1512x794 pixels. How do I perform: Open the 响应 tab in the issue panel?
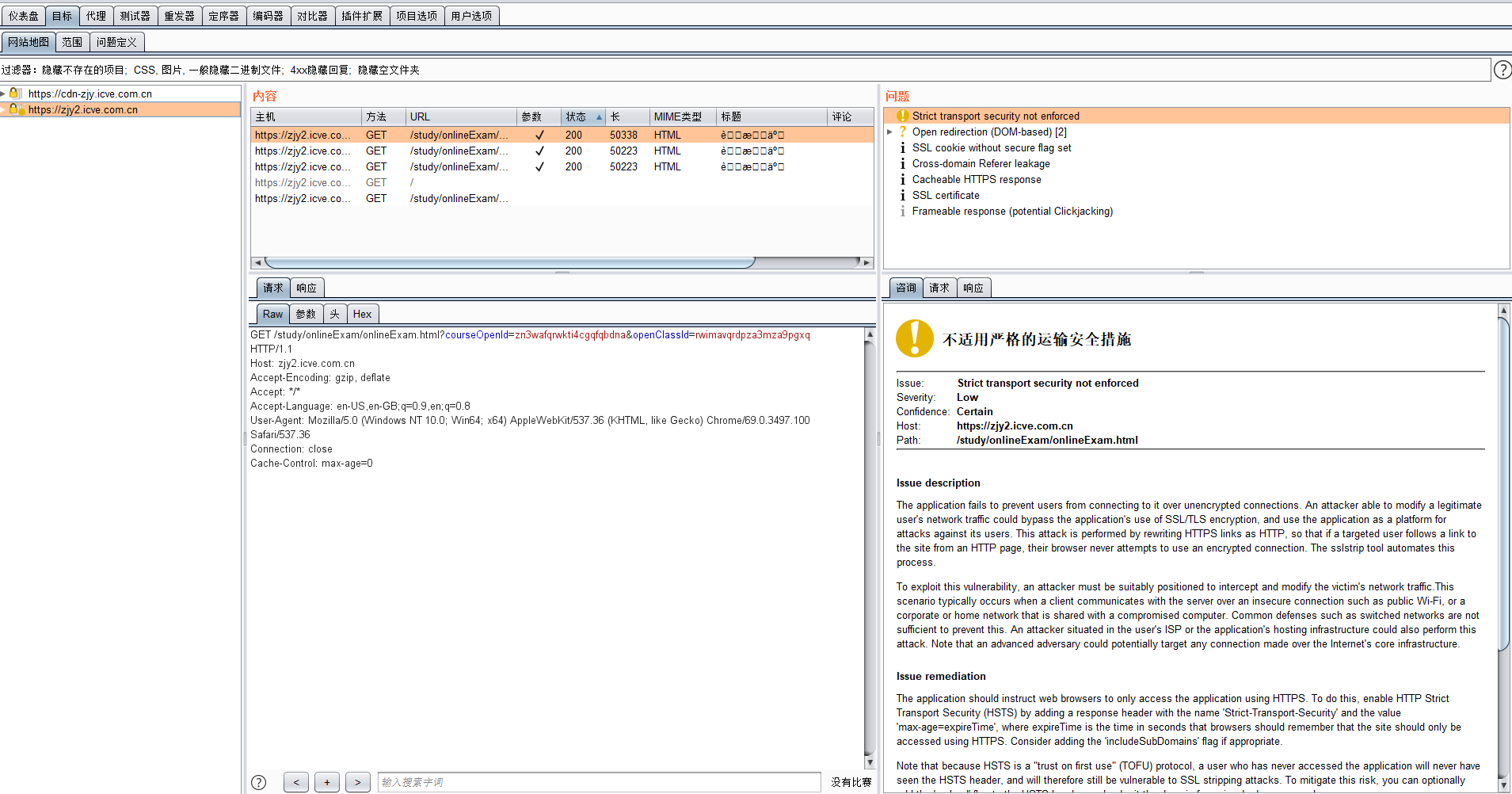(x=973, y=288)
